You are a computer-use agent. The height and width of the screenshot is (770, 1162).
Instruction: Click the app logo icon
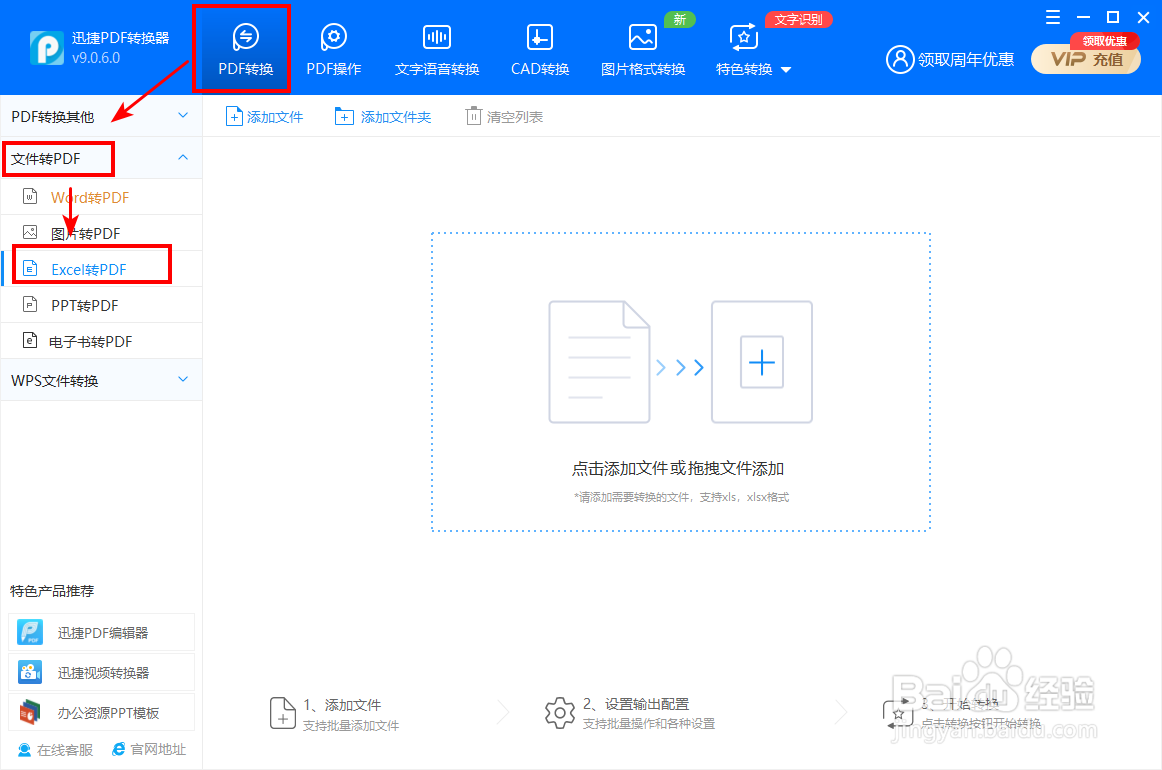(x=47, y=48)
